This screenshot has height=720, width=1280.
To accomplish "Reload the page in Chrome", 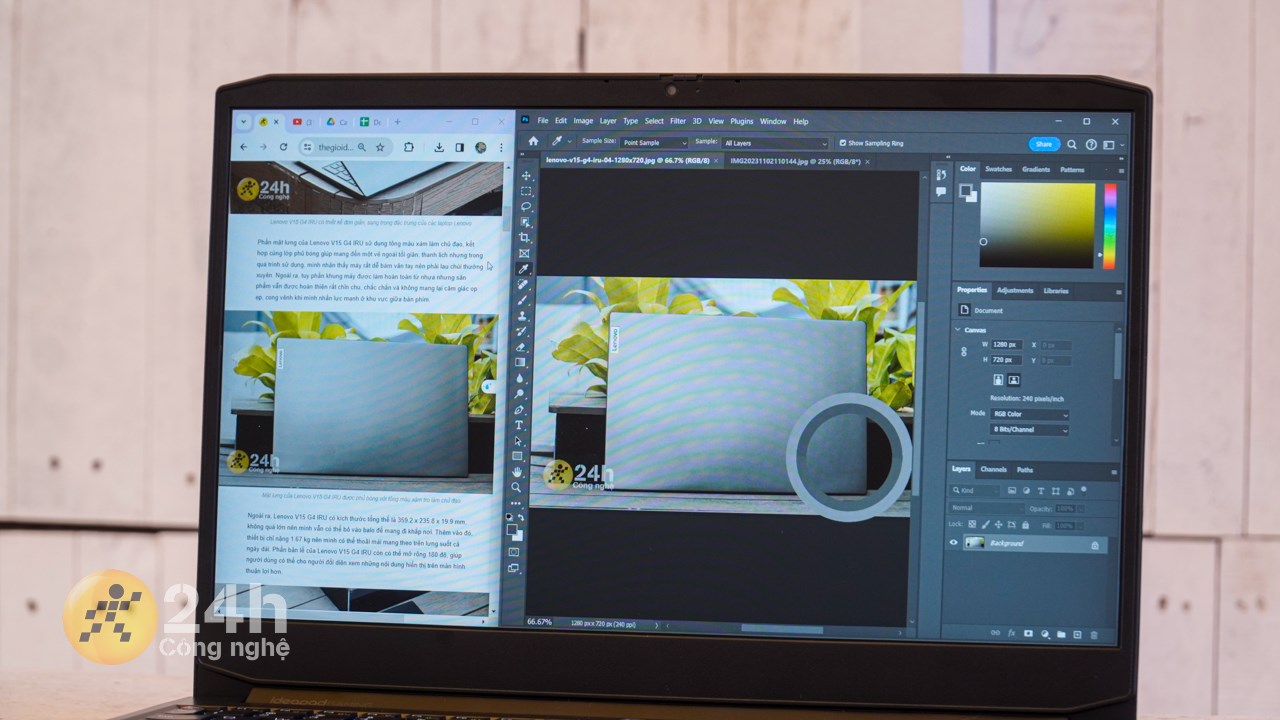I will pos(284,147).
